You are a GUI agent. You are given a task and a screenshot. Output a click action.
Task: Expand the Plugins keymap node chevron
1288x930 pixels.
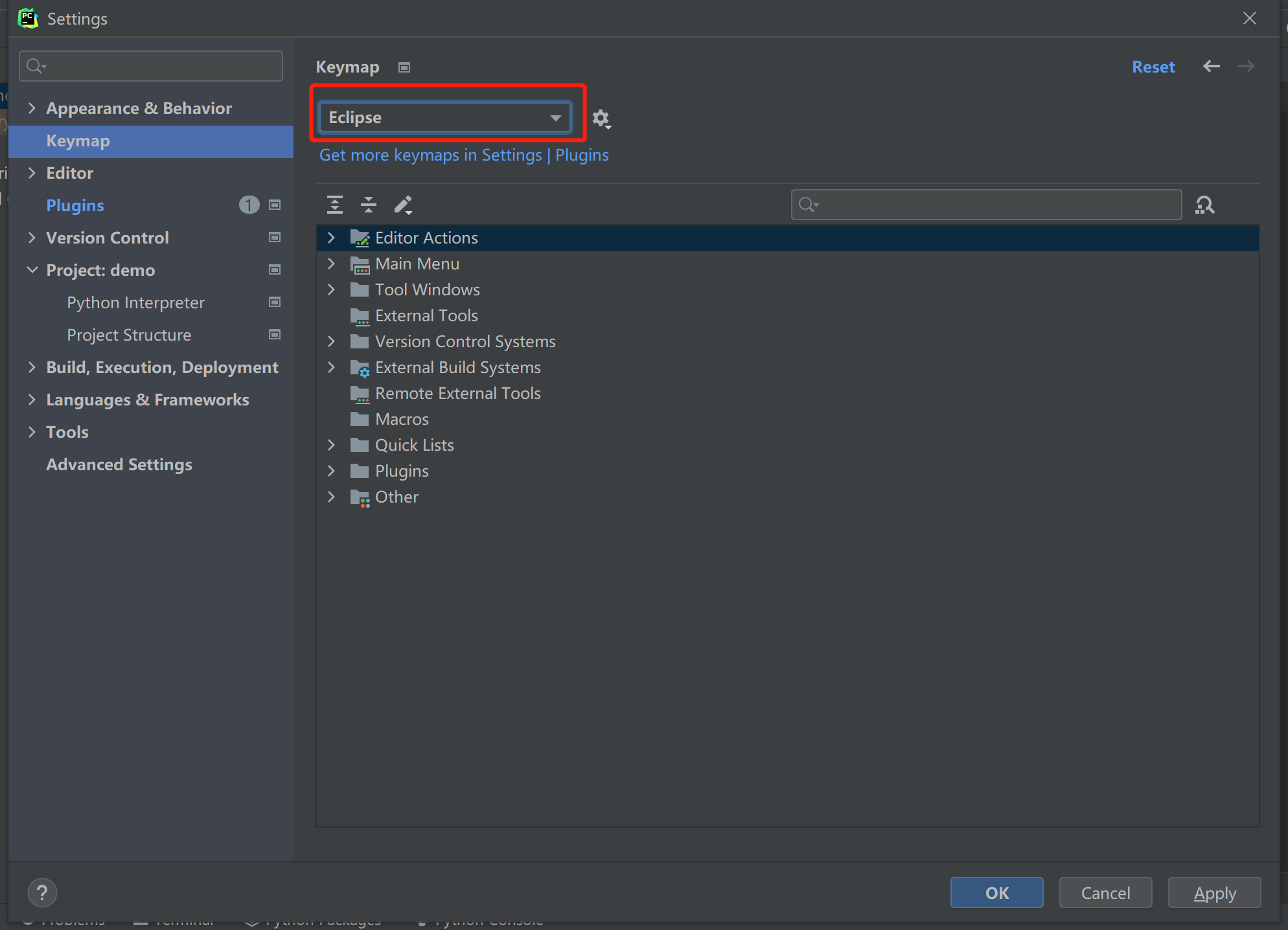tap(331, 471)
